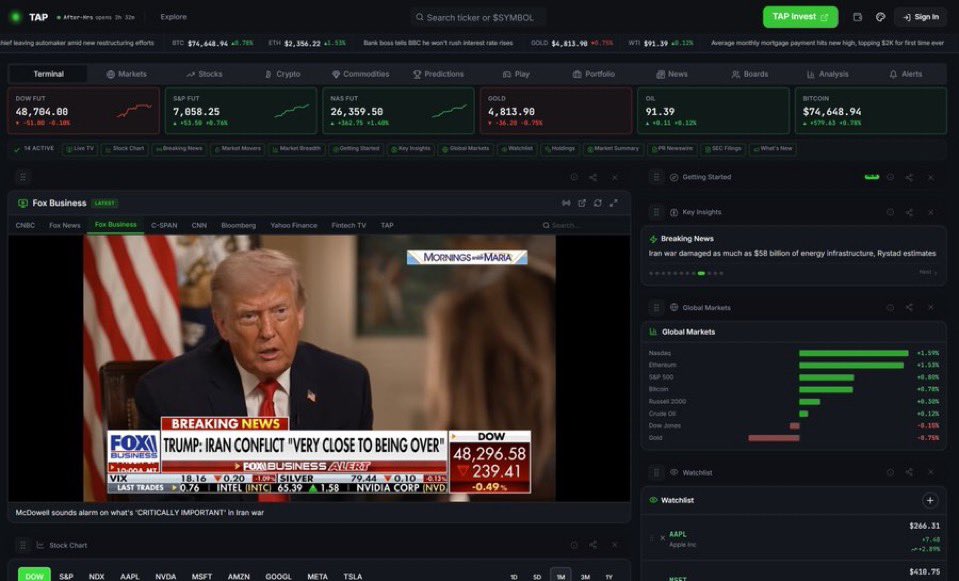Expand Fox Business player to fullscreen
This screenshot has height=581, width=959.
[613, 203]
